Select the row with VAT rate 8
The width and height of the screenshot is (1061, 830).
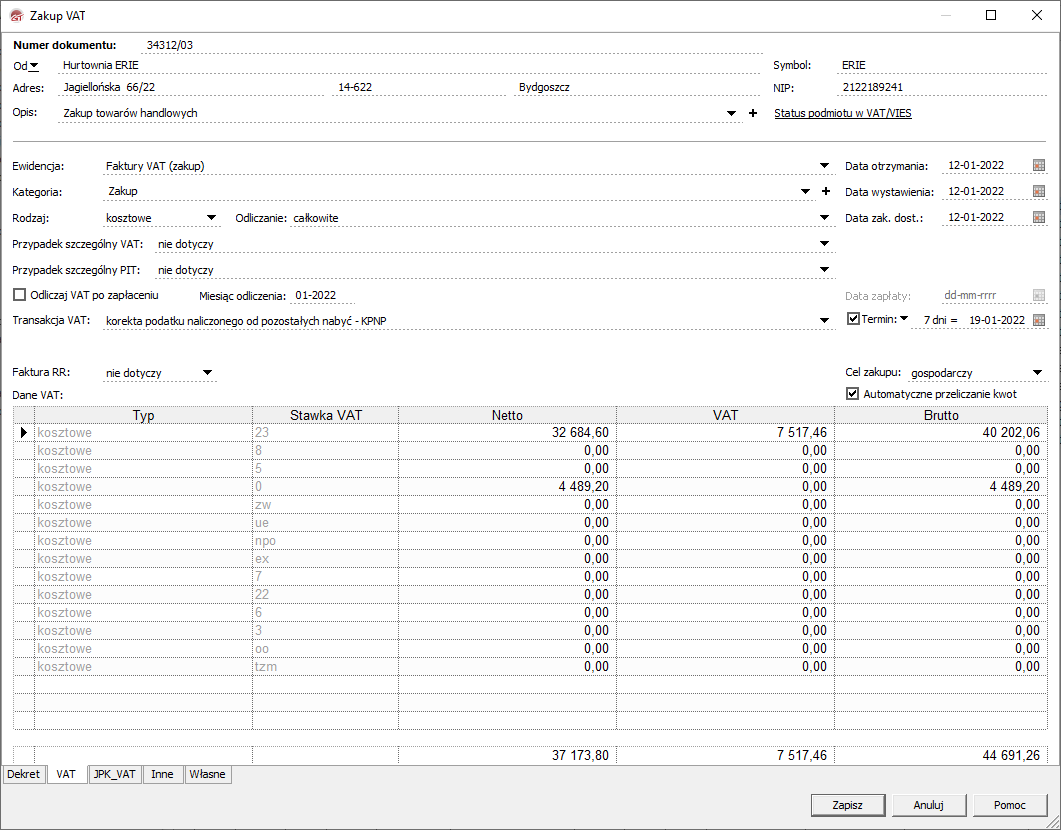click(530, 451)
